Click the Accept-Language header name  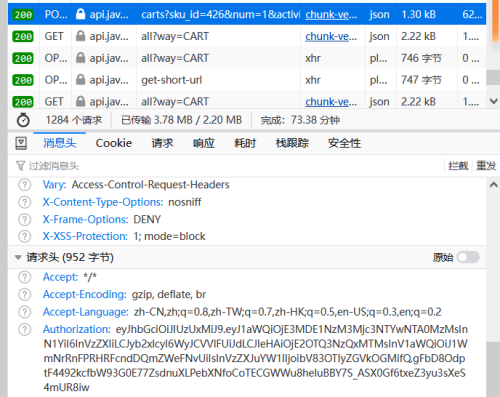pyautogui.click(x=86, y=312)
